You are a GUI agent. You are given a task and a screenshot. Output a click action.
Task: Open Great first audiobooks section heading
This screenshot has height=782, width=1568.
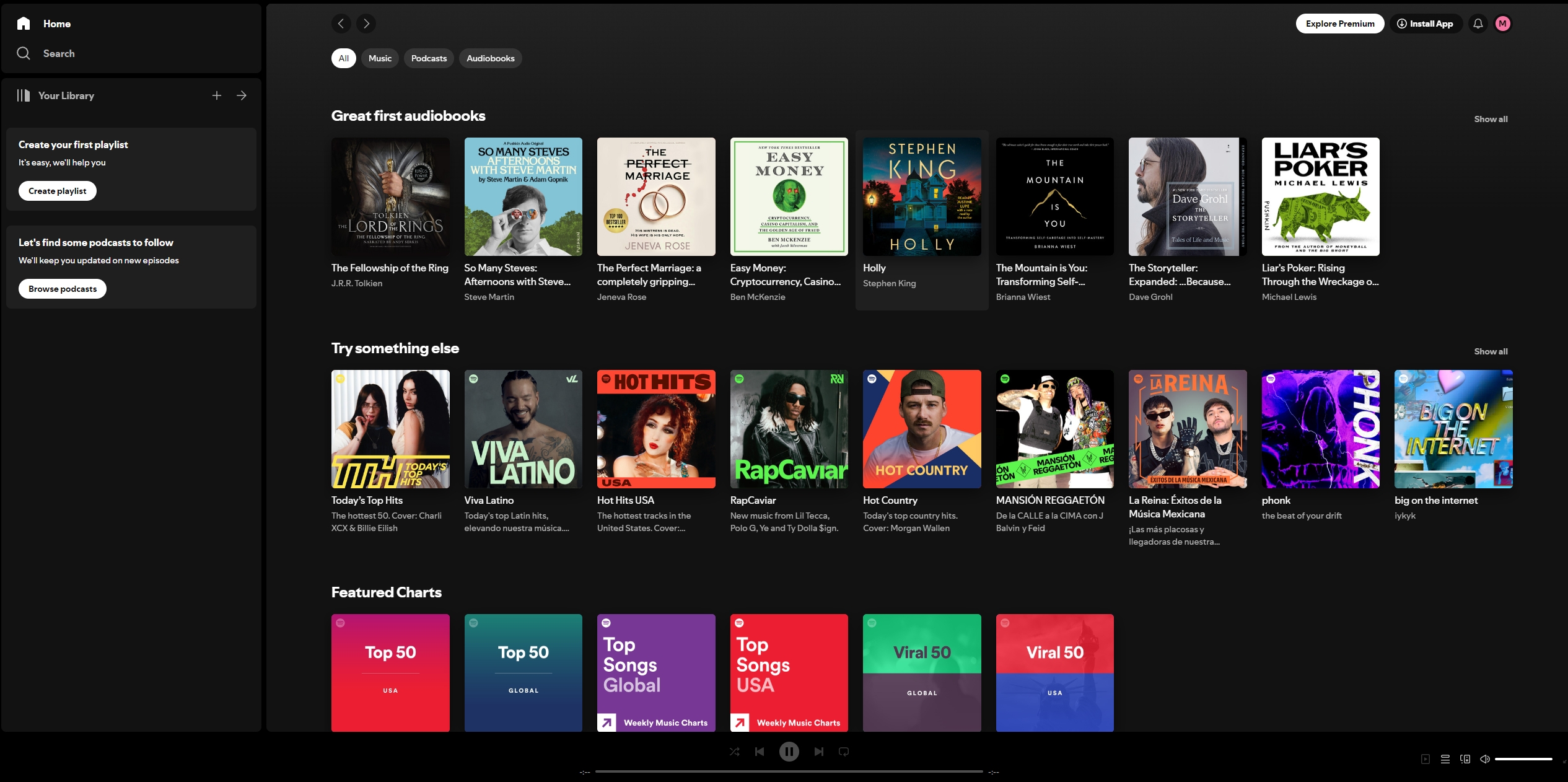(x=408, y=116)
